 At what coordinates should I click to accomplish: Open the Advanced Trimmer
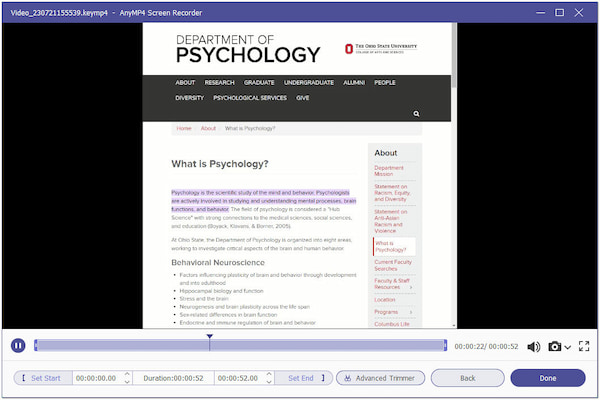pyautogui.click(x=381, y=378)
